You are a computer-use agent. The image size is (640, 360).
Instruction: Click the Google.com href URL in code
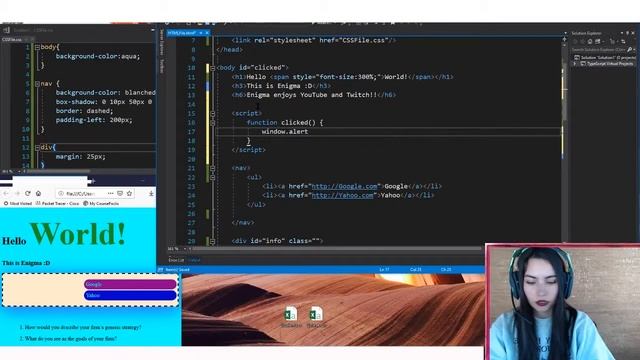[x=344, y=186]
